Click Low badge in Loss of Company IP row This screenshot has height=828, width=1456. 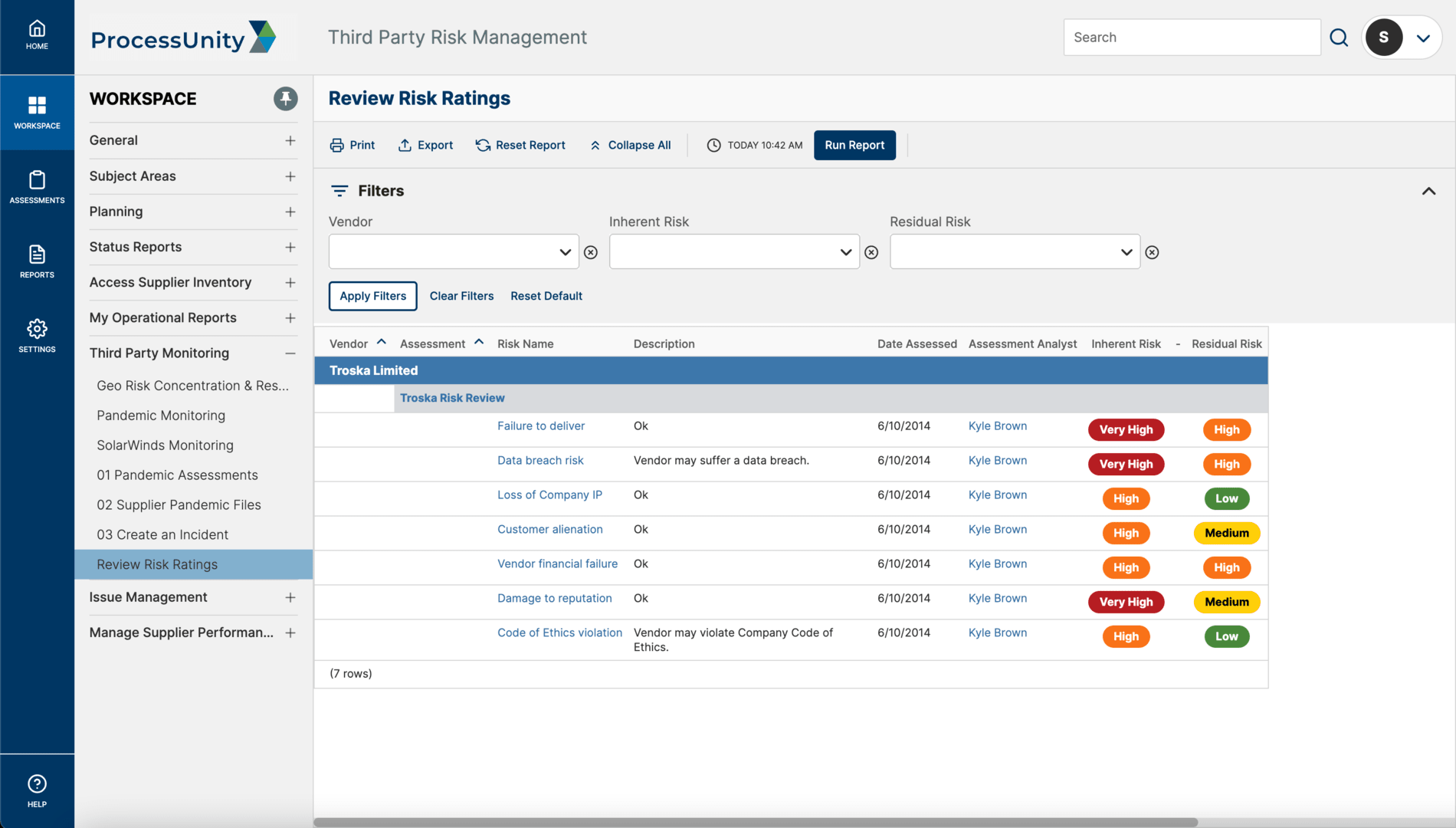[x=1227, y=498]
